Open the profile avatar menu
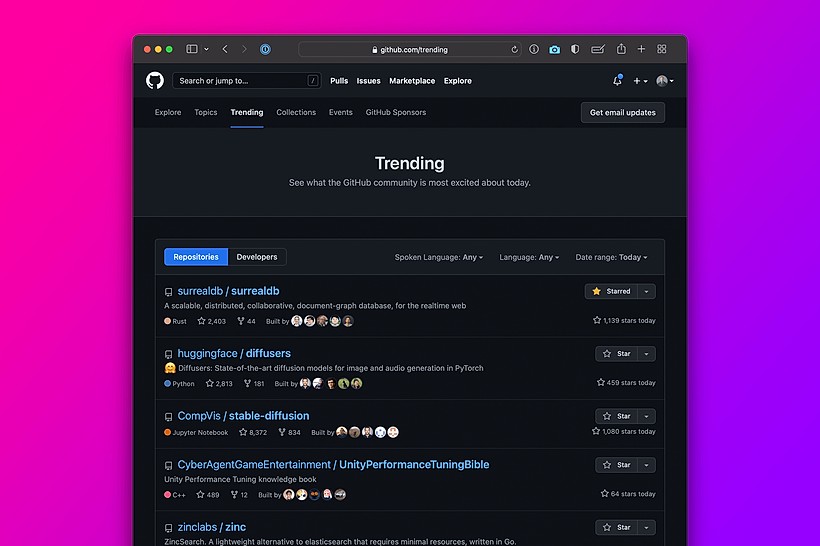The width and height of the screenshot is (820, 546). coord(665,81)
